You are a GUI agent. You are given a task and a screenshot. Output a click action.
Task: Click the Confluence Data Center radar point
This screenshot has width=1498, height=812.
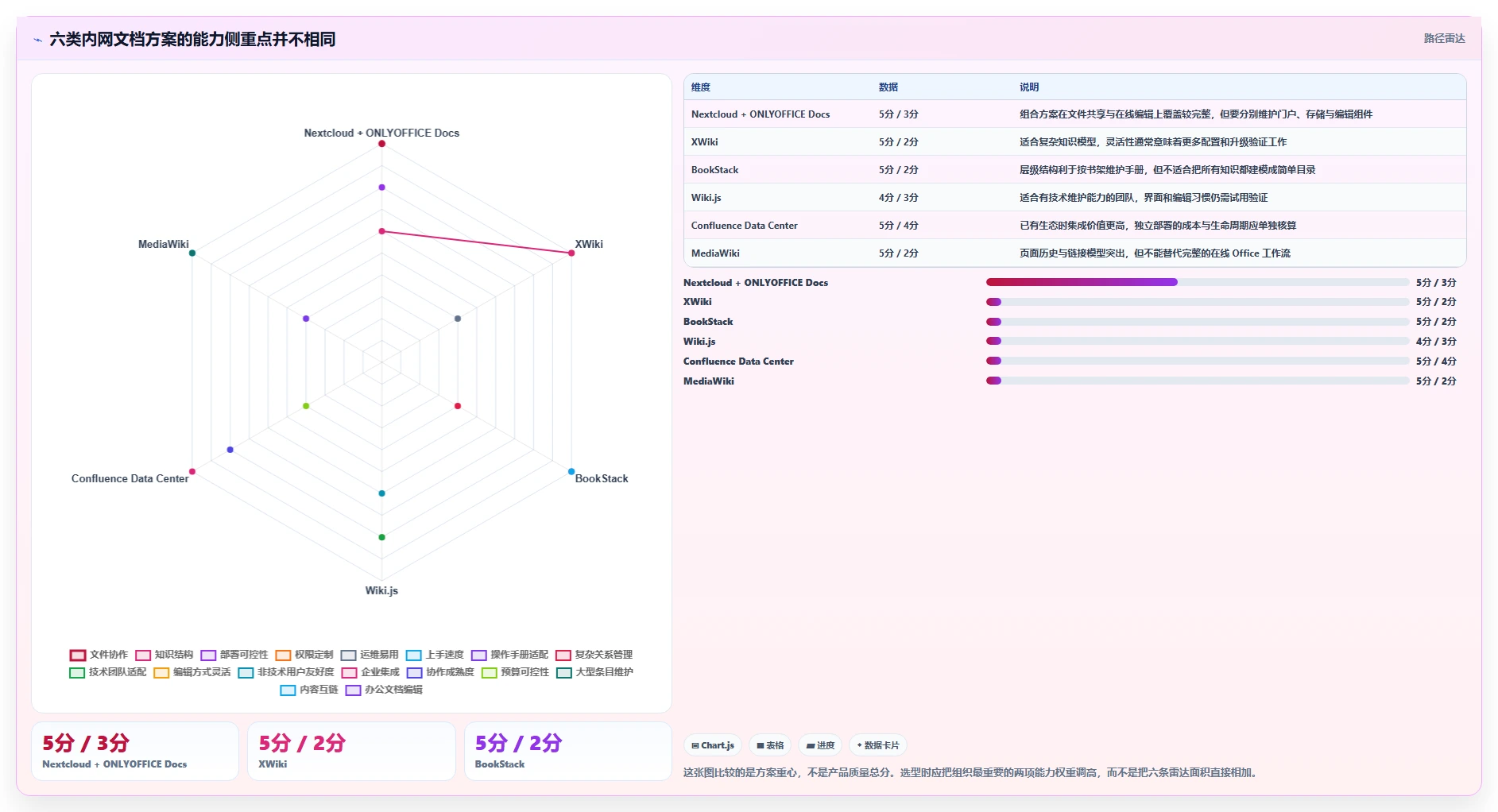click(x=192, y=472)
